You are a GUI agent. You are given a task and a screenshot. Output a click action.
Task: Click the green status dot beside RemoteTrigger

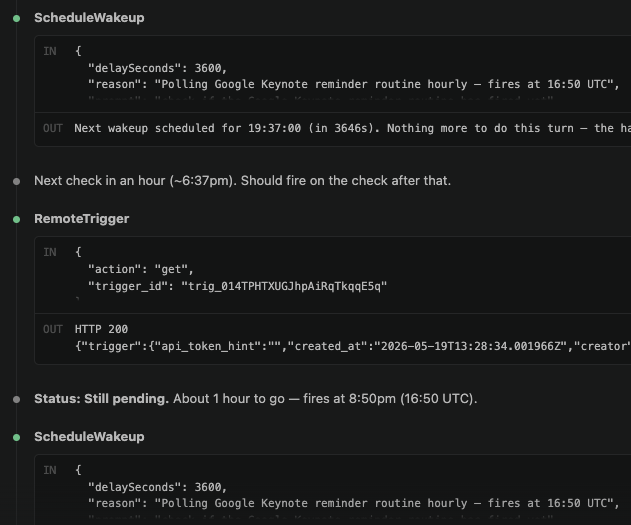click(16, 220)
